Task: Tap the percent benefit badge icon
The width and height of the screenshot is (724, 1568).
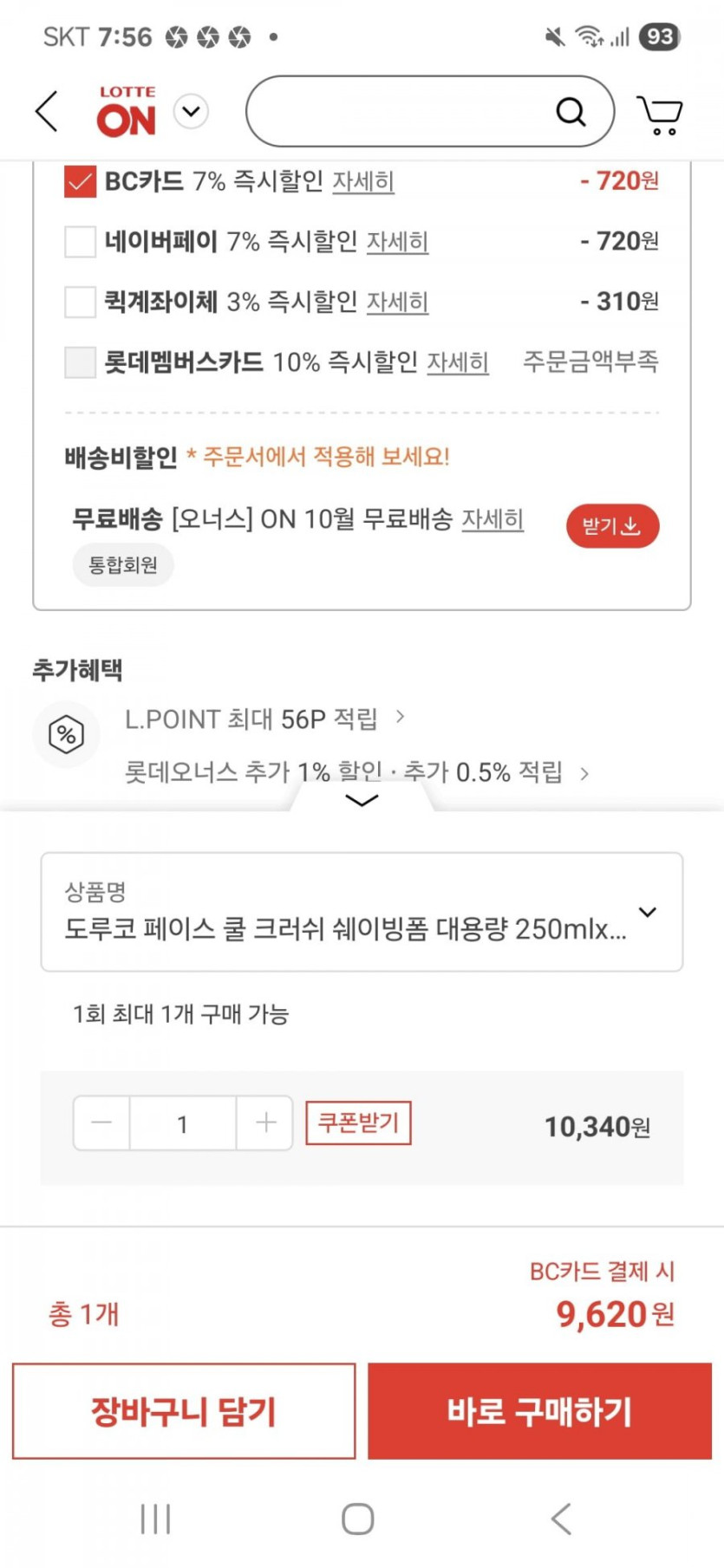Action: 66,735
